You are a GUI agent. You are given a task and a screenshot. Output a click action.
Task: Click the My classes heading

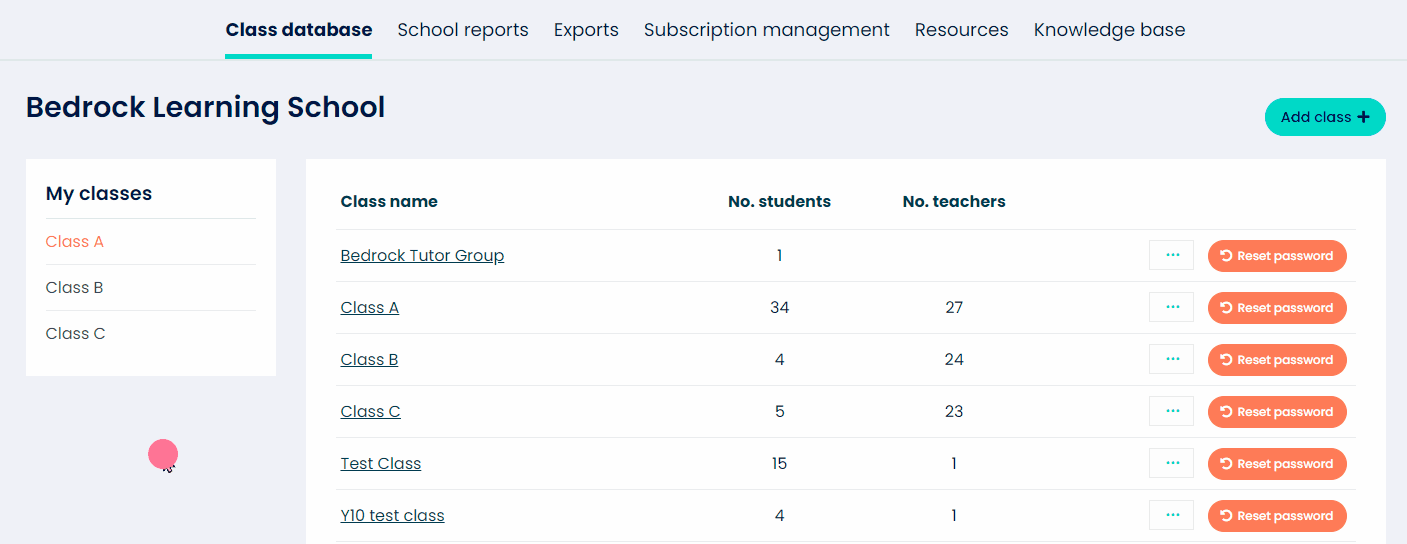(99, 194)
